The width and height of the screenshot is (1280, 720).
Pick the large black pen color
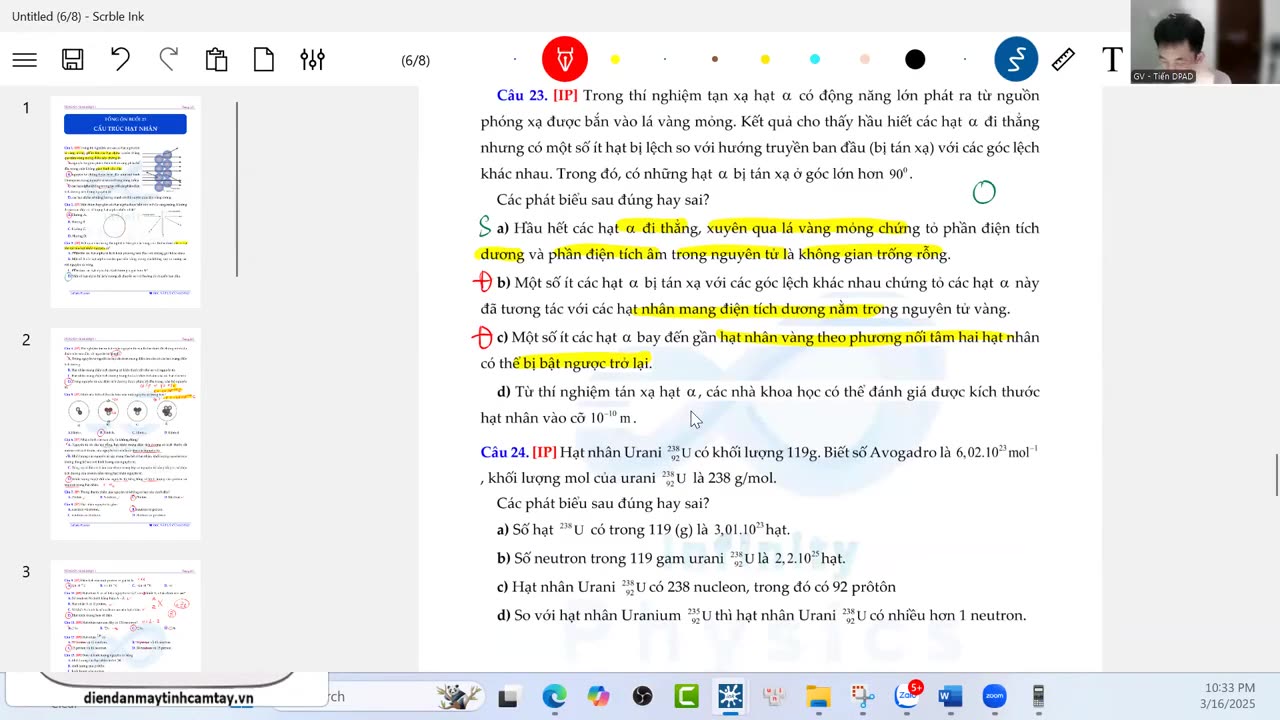click(x=915, y=60)
